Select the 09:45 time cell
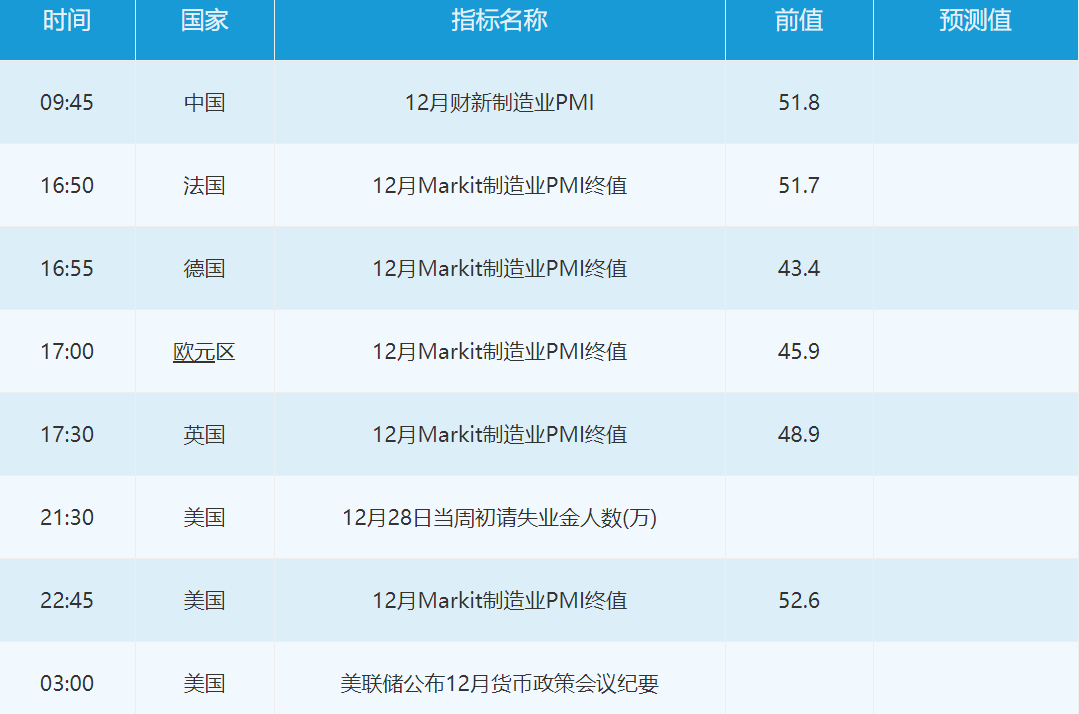The height and width of the screenshot is (714, 1079). pyautogui.click(x=67, y=102)
